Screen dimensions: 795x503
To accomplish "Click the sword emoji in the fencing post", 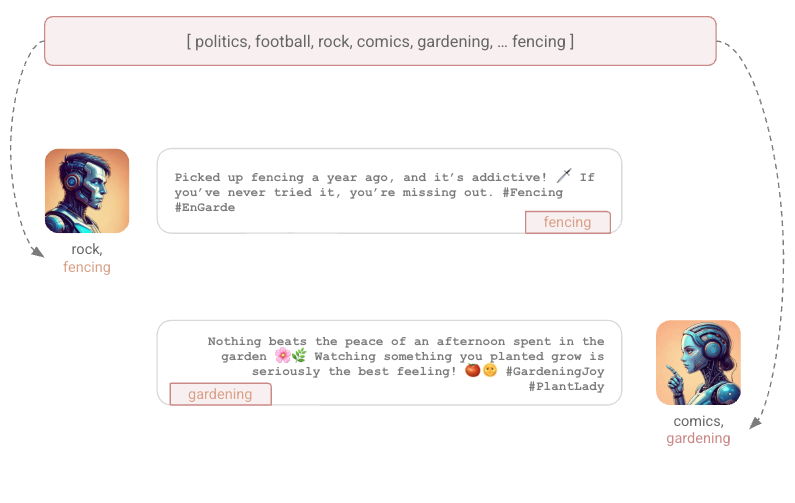I will pos(562,177).
